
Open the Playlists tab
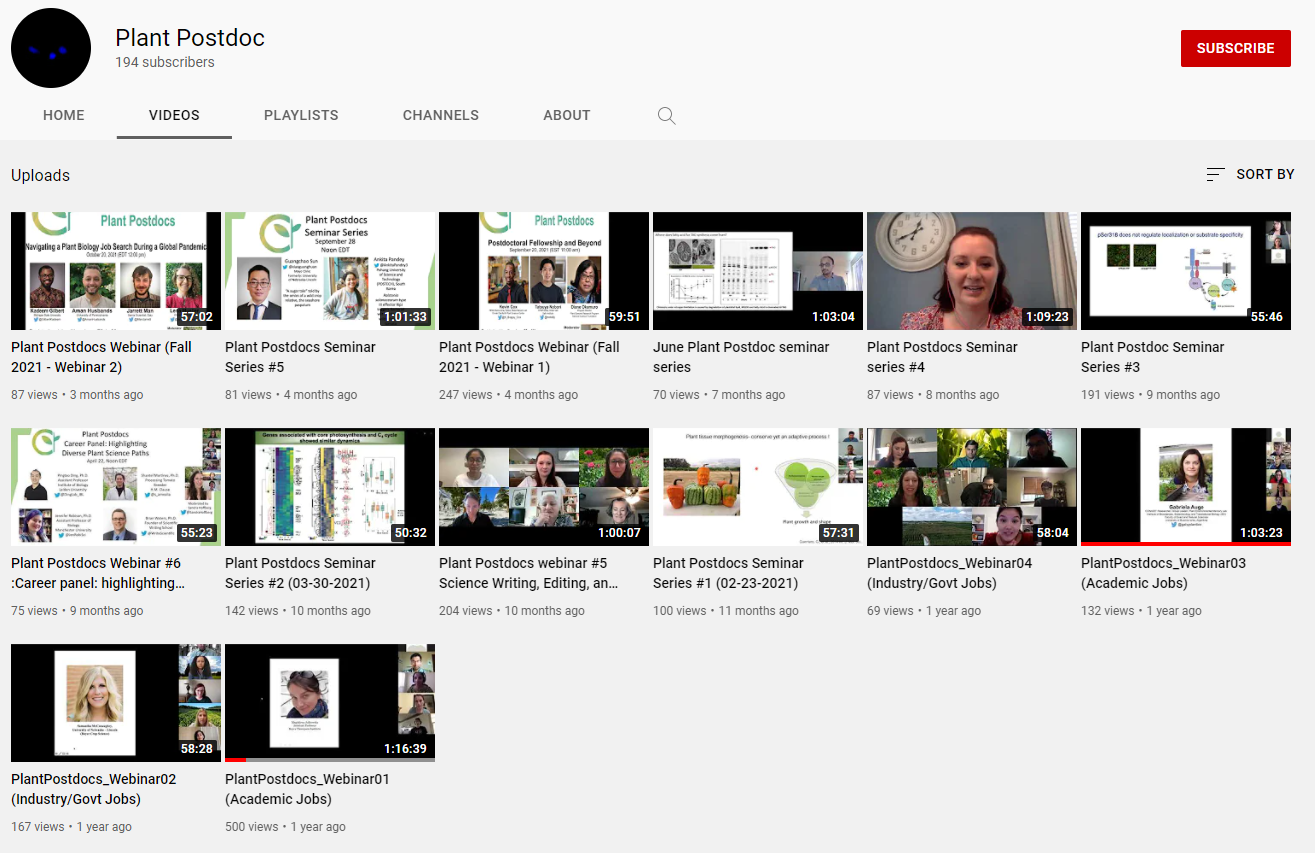click(x=301, y=116)
